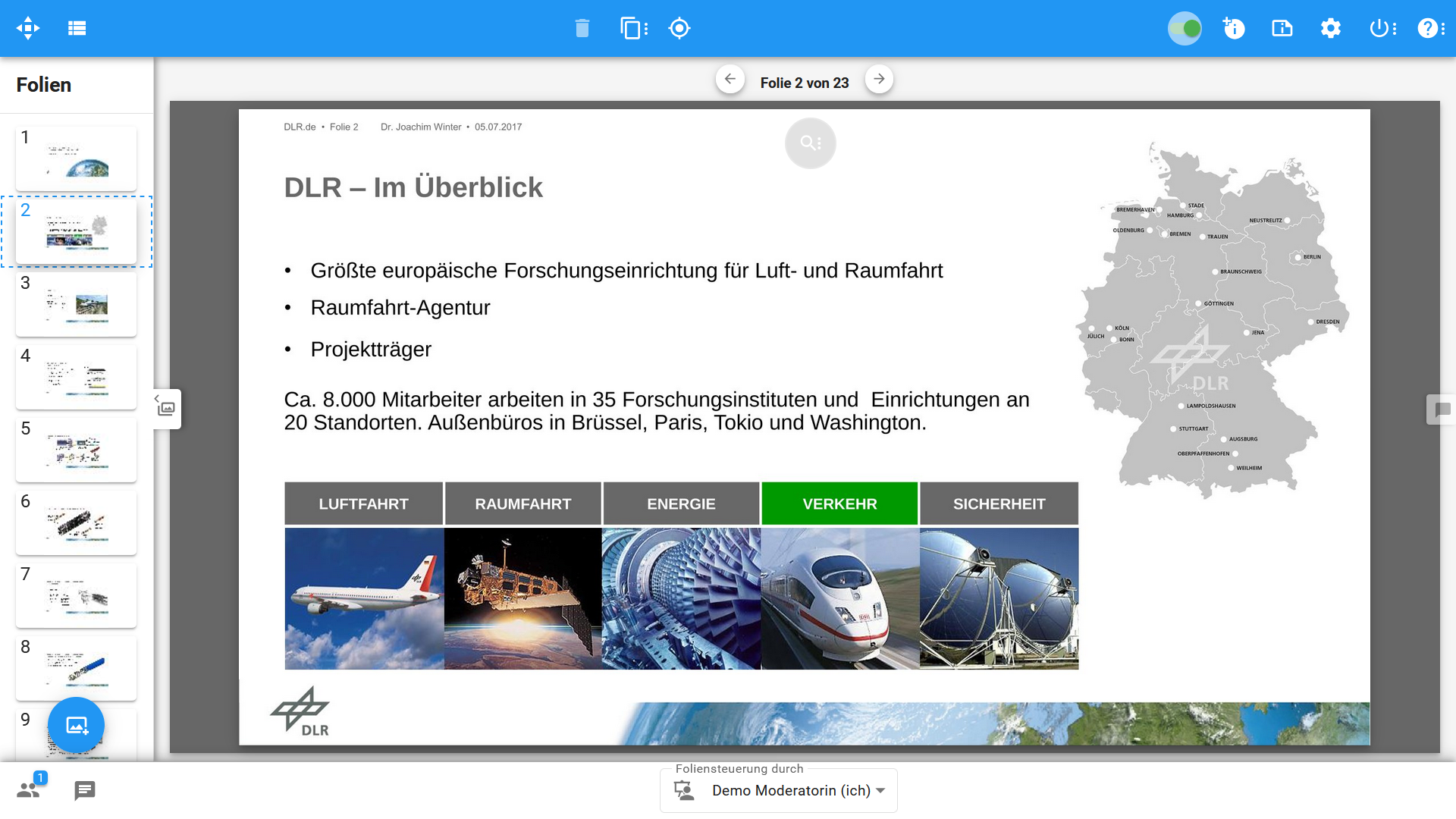1456x819 pixels.
Task: Select slide 7 thumbnail
Action: [76, 595]
